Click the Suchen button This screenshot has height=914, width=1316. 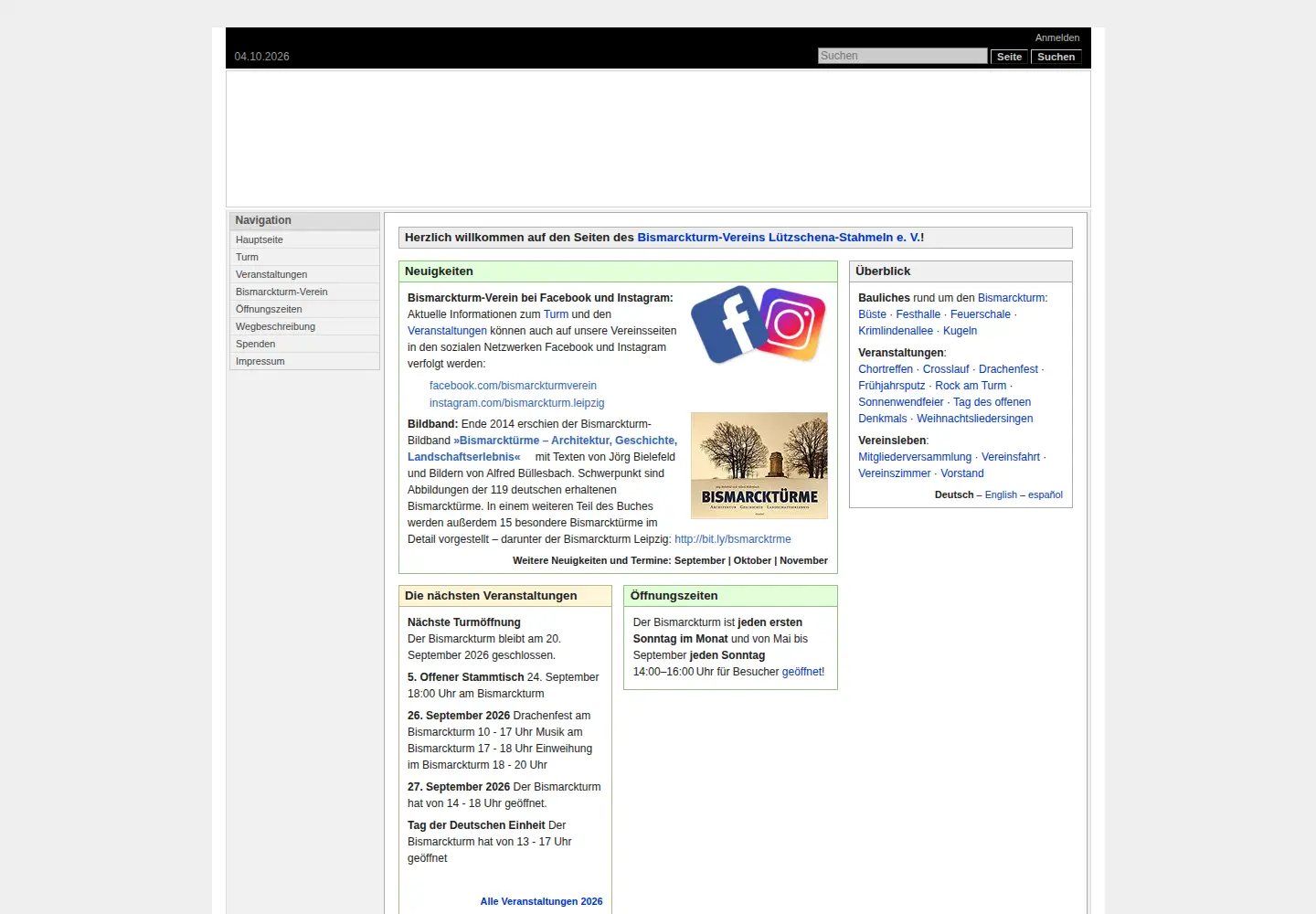1056,57
